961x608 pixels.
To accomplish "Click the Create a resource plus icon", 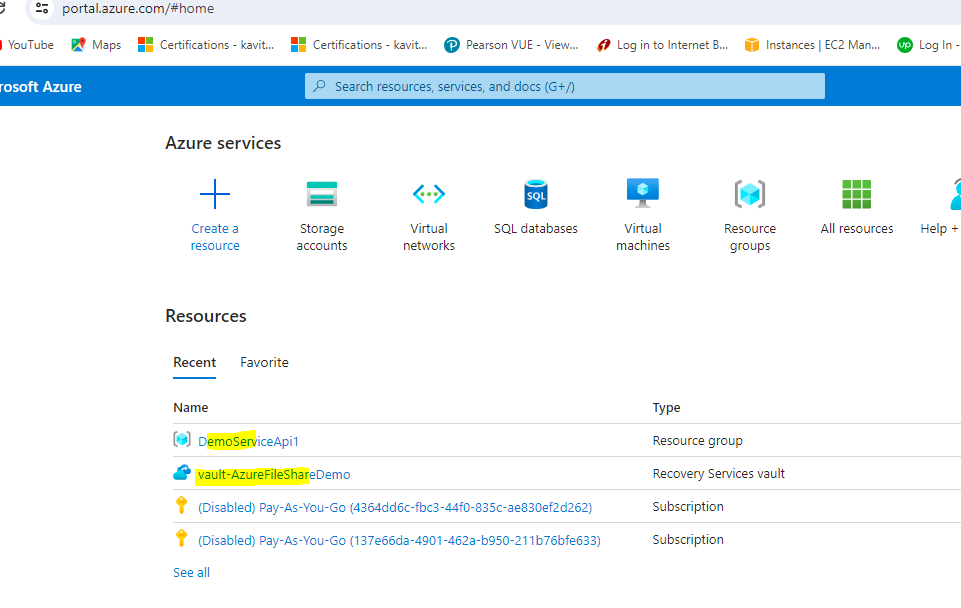I will (x=215, y=194).
